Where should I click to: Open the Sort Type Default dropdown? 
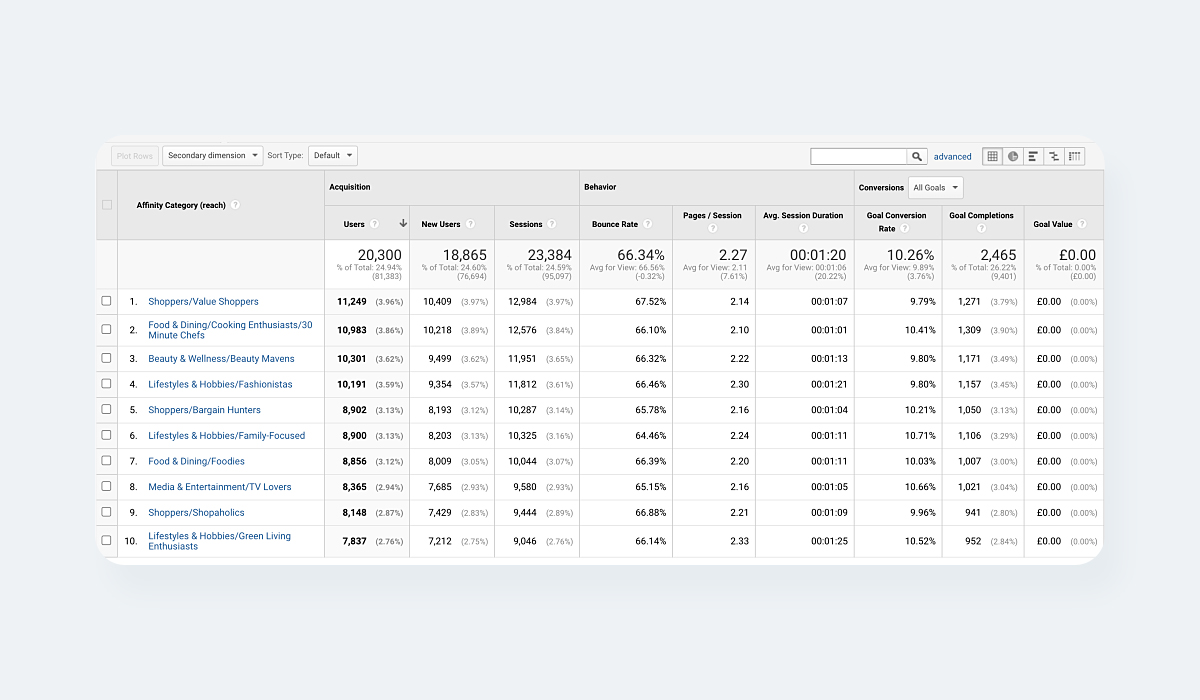[x=332, y=156]
